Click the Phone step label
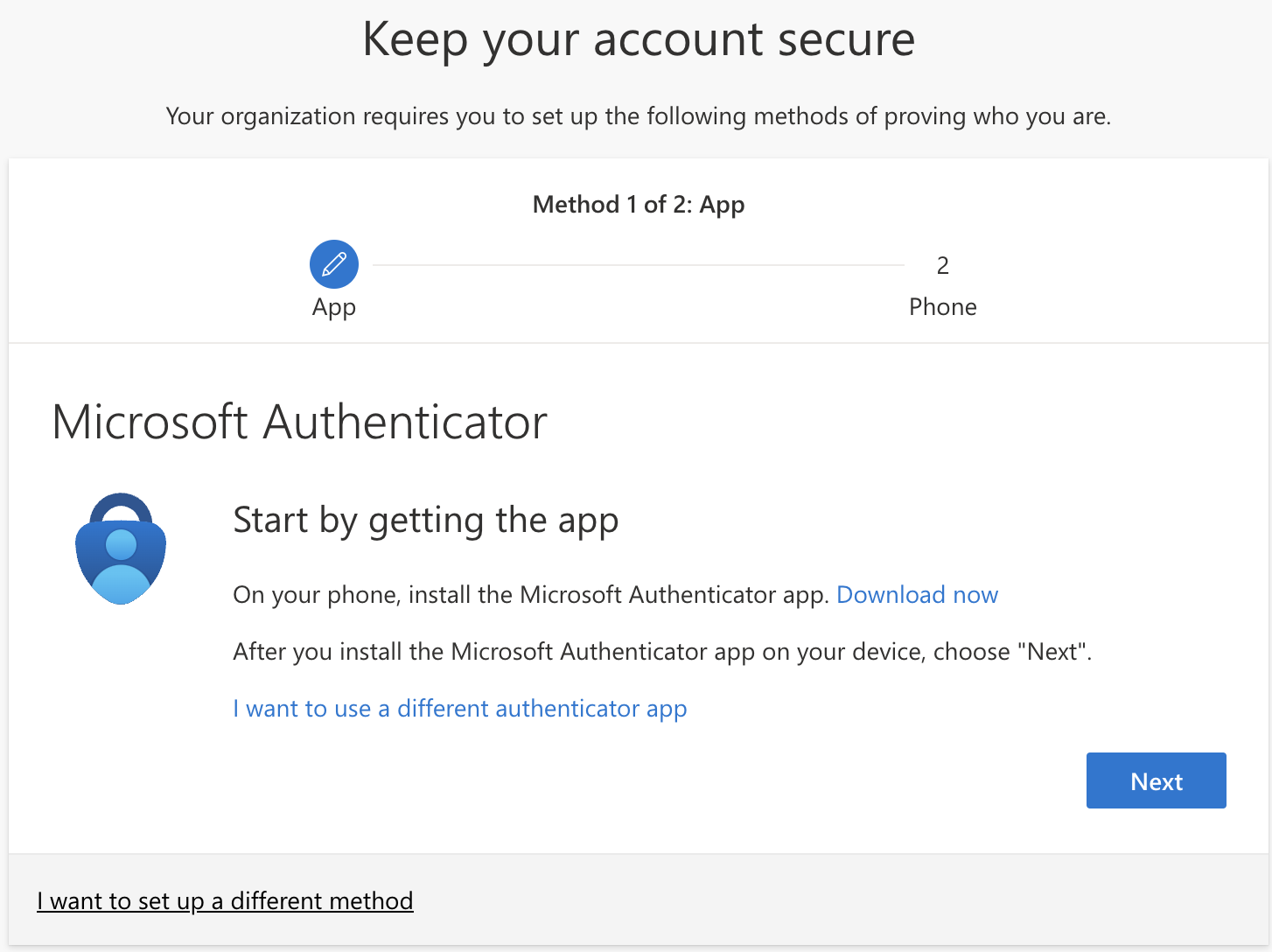 942,307
